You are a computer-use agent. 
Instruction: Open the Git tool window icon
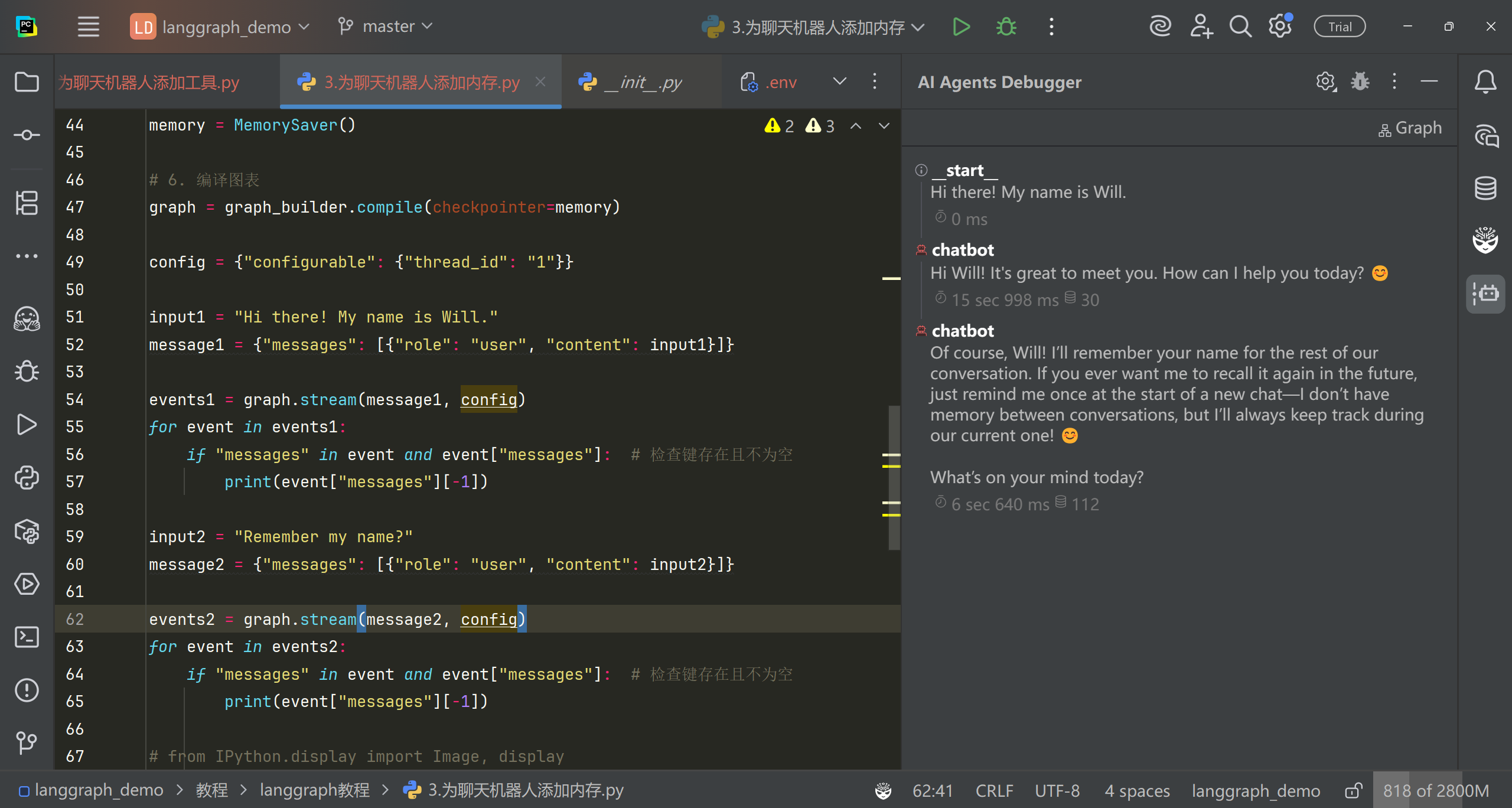click(27, 742)
